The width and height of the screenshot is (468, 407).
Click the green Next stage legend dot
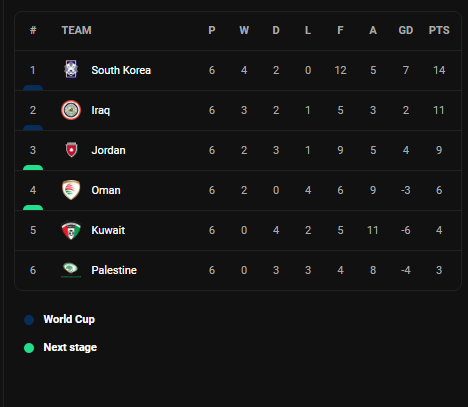(x=29, y=348)
